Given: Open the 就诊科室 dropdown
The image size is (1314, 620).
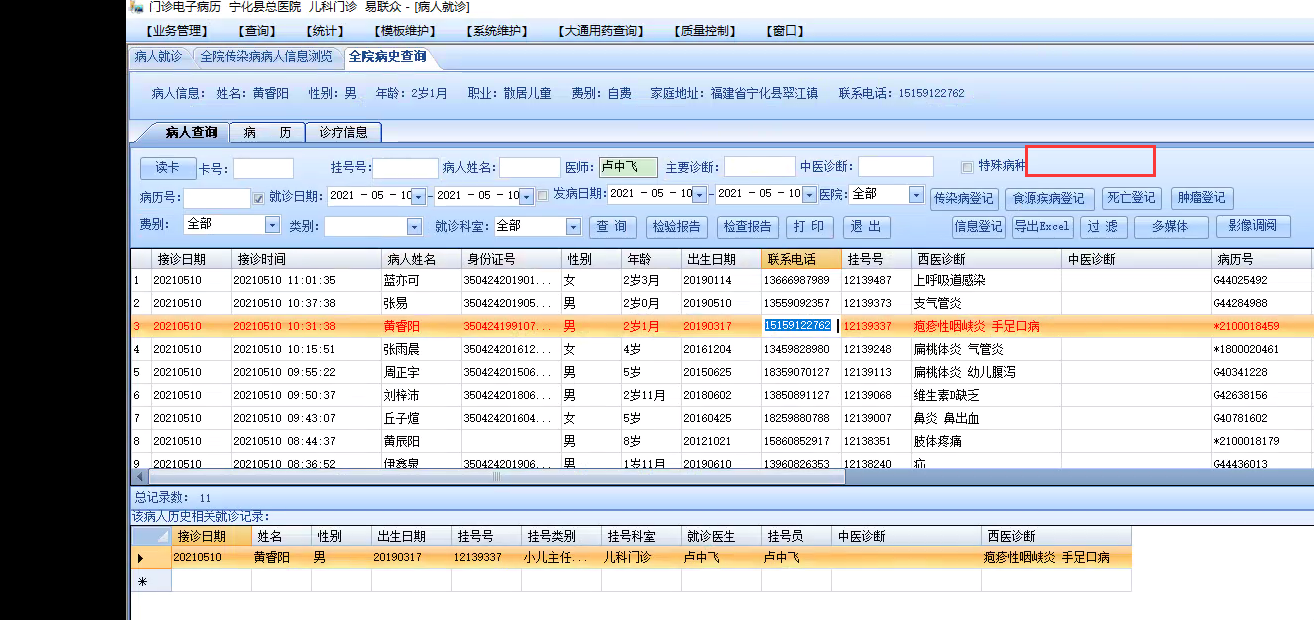Looking at the screenshot, I should tap(573, 226).
